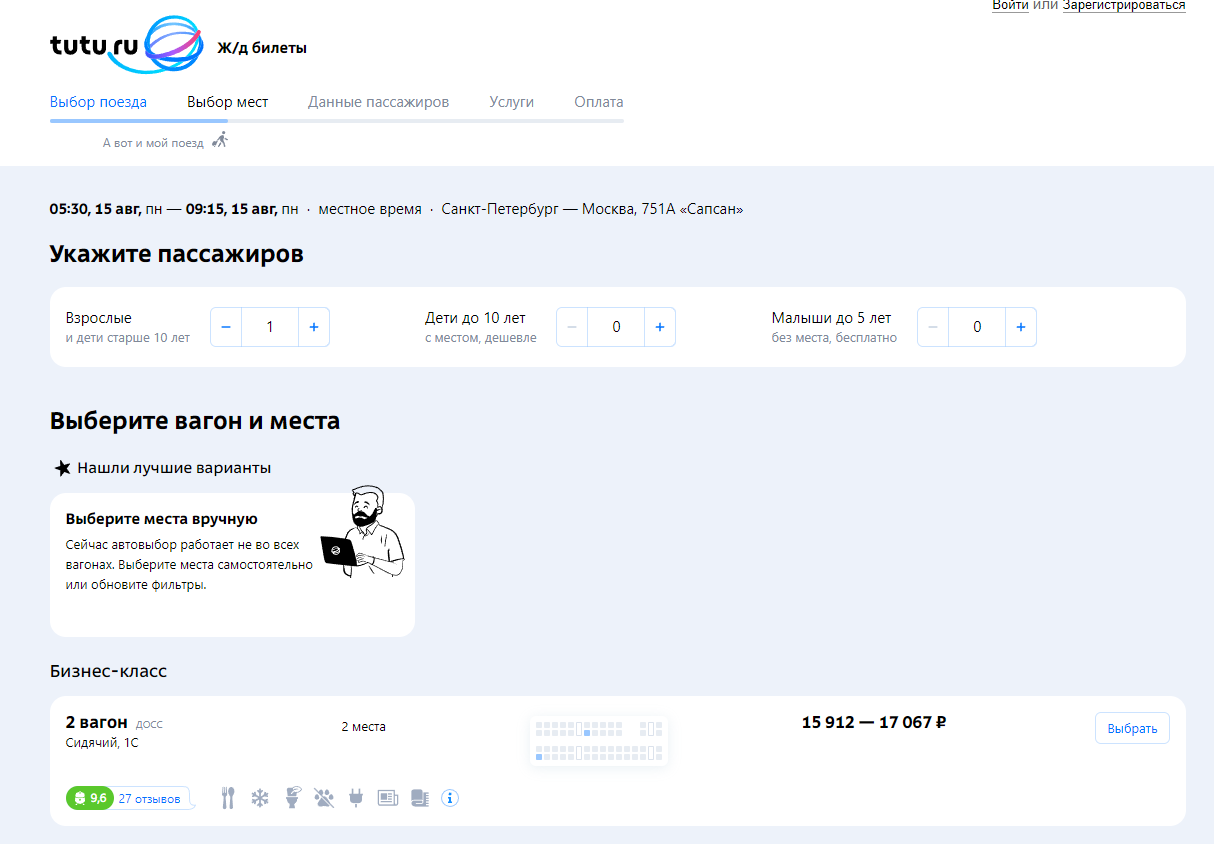This screenshot has width=1214, height=844.
Task: Click the tutu.ru logo
Action: (126, 46)
